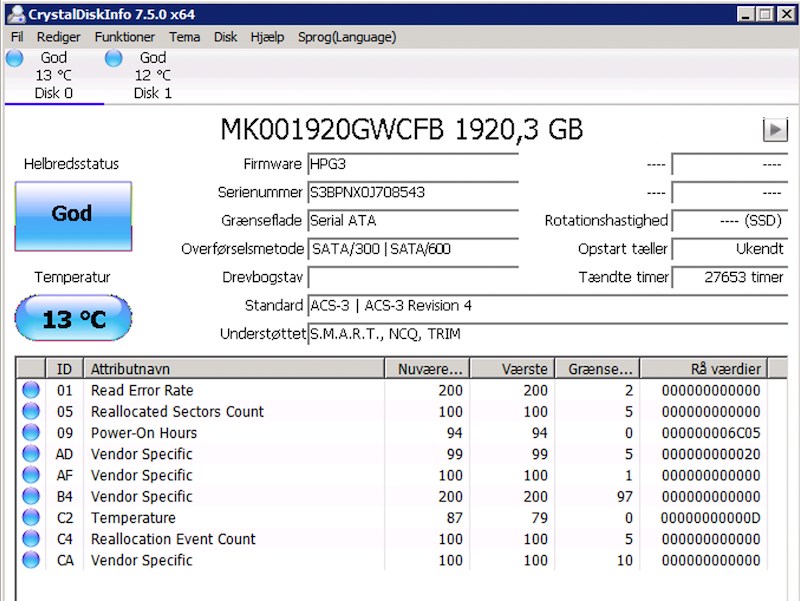Click status orb beside Temperature attribute
Viewport: 800px width, 601px height.
click(x=31, y=517)
